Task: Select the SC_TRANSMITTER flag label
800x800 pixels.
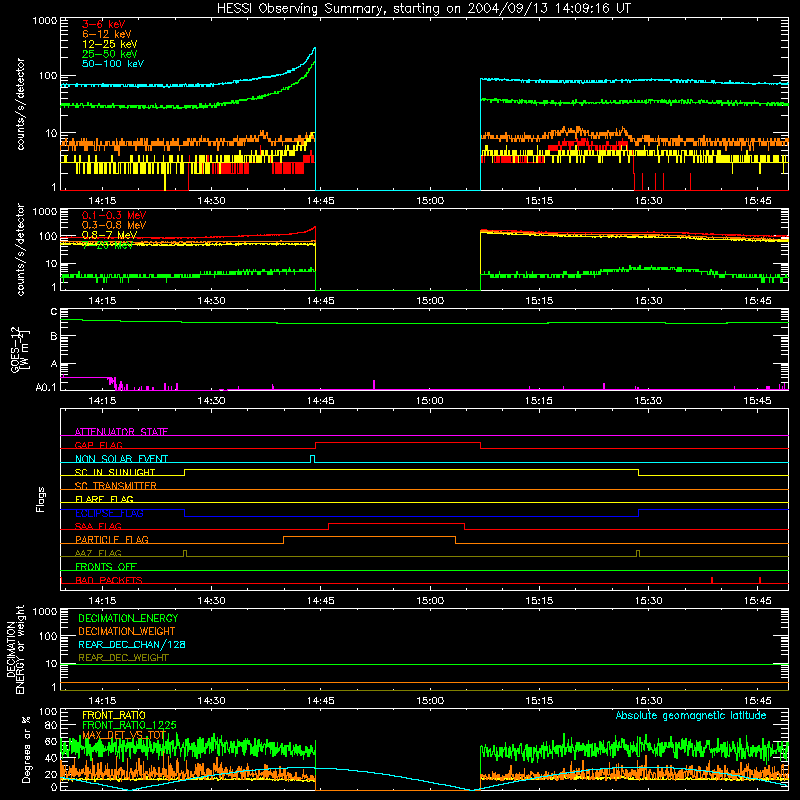Action: [116, 486]
